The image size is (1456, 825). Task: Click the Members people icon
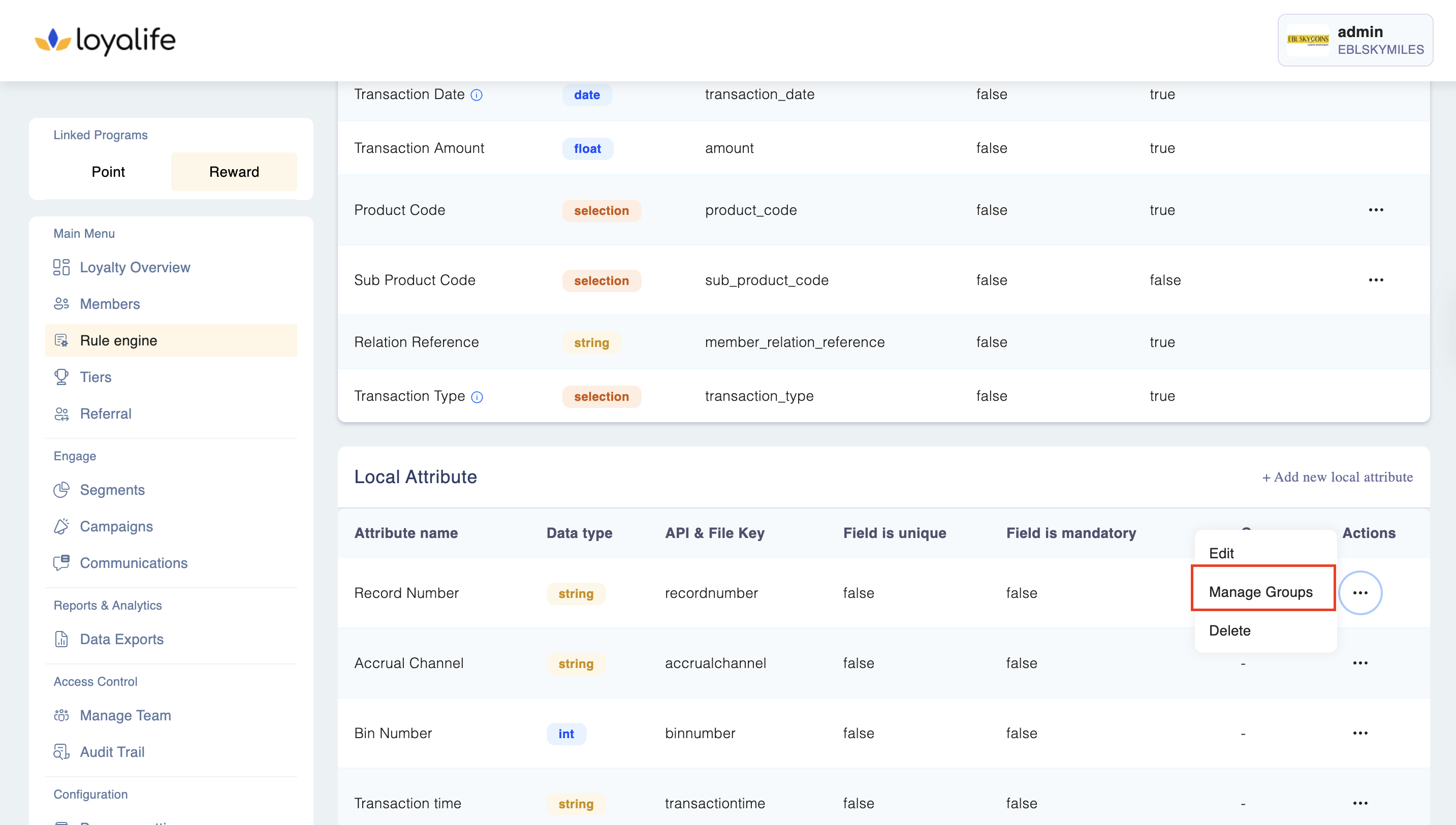pos(61,304)
